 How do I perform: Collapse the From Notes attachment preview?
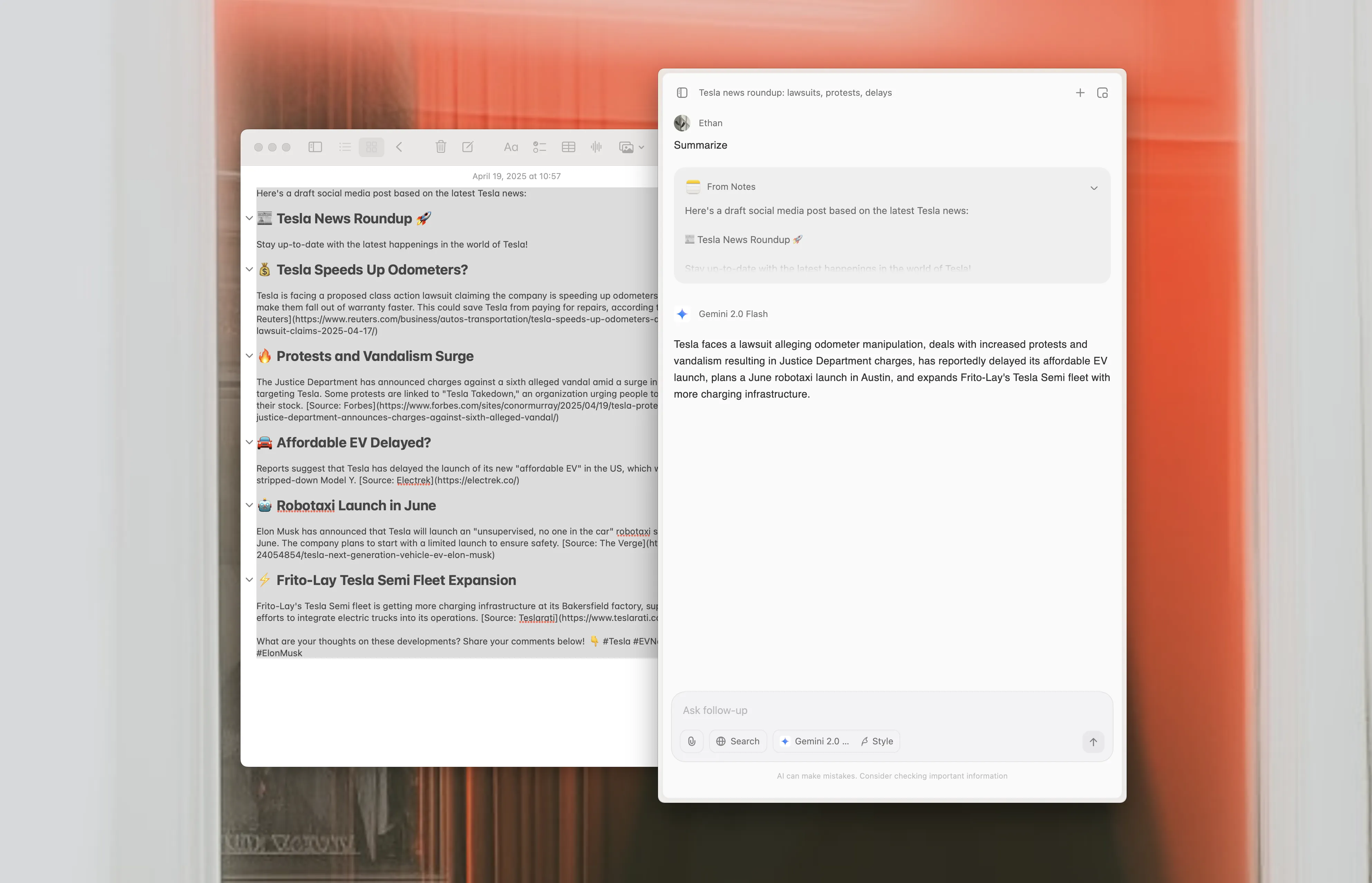pyautogui.click(x=1093, y=187)
